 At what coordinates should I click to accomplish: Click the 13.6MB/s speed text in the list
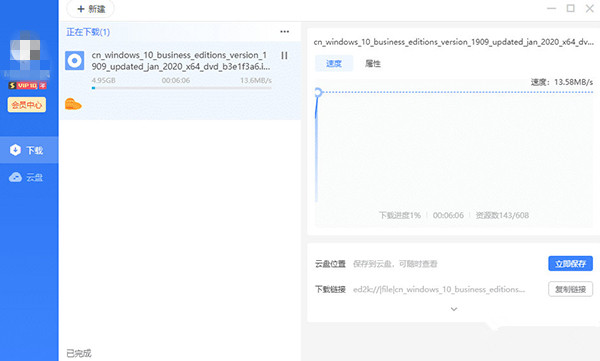click(256, 80)
